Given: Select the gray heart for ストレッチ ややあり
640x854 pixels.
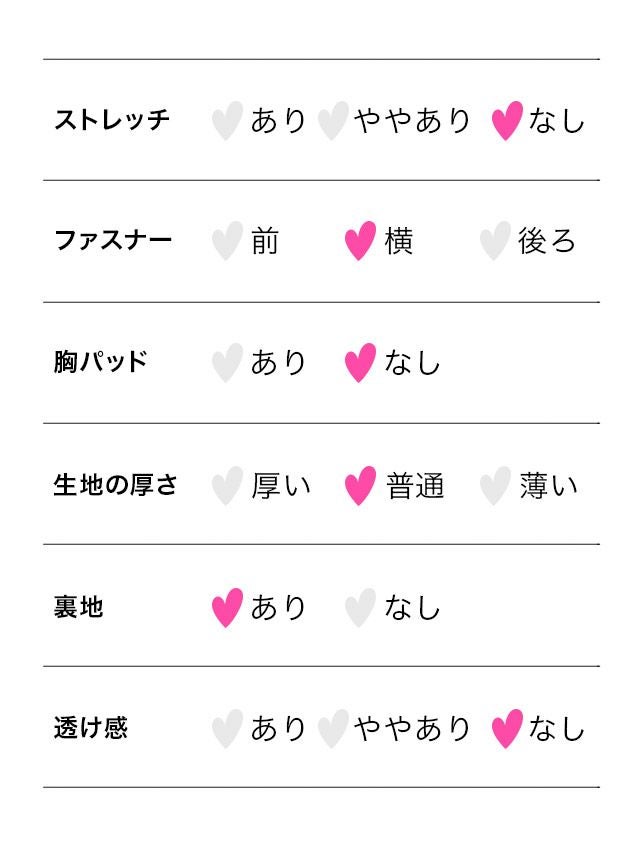Looking at the screenshot, I should click(x=332, y=121).
